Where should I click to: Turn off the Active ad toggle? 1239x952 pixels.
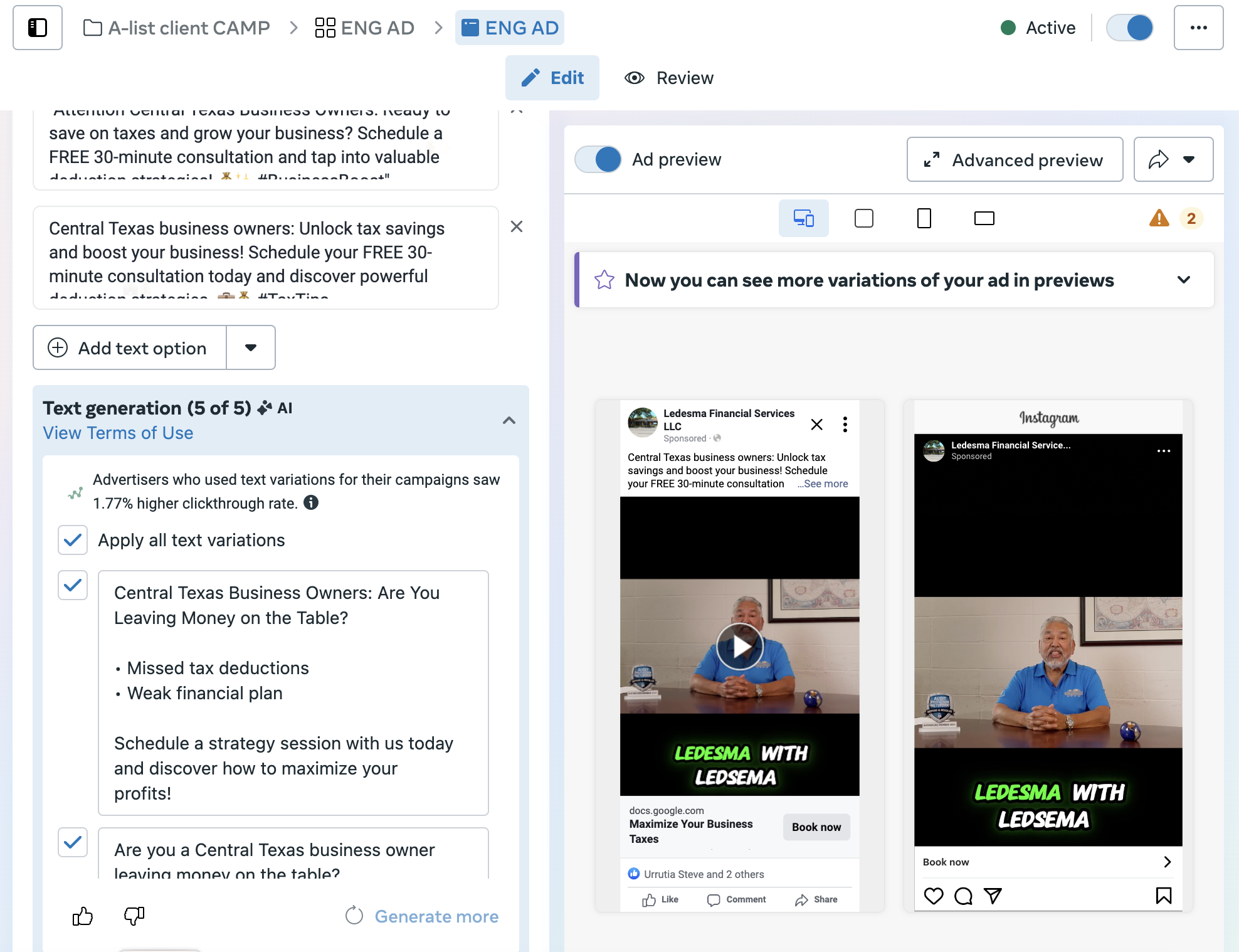point(1129,28)
